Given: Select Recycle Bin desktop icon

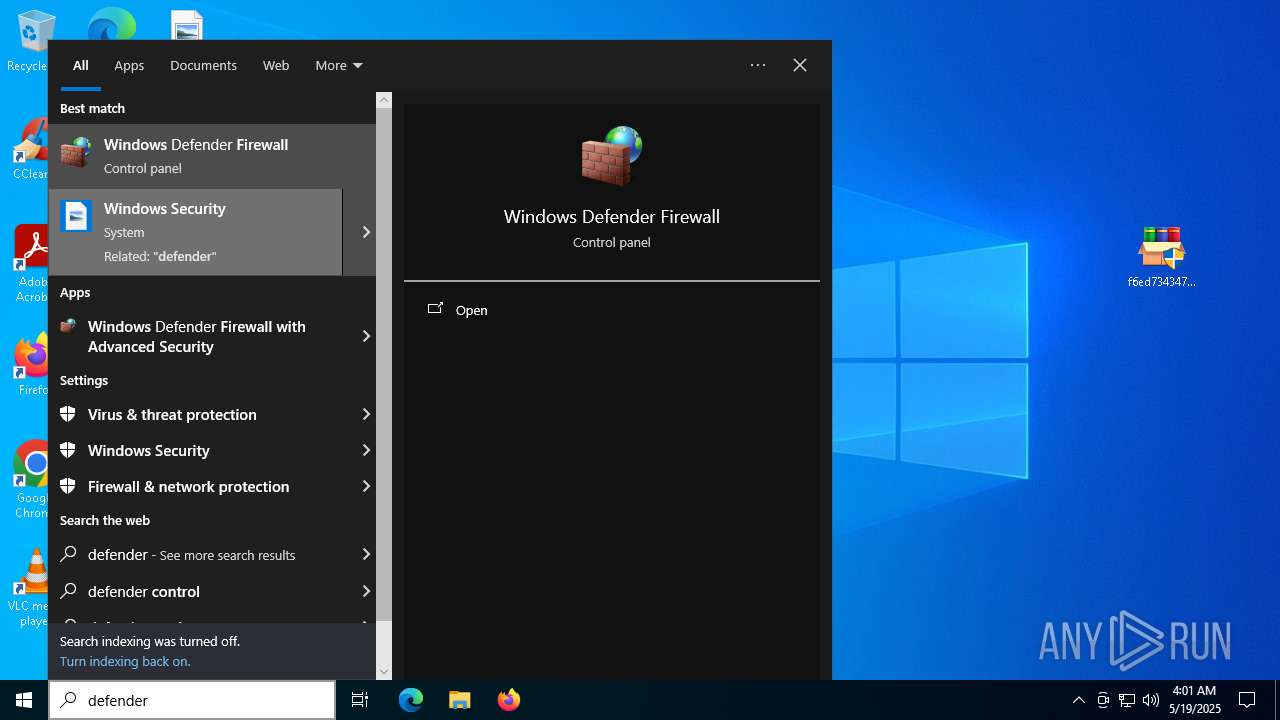Looking at the screenshot, I should (30, 41).
